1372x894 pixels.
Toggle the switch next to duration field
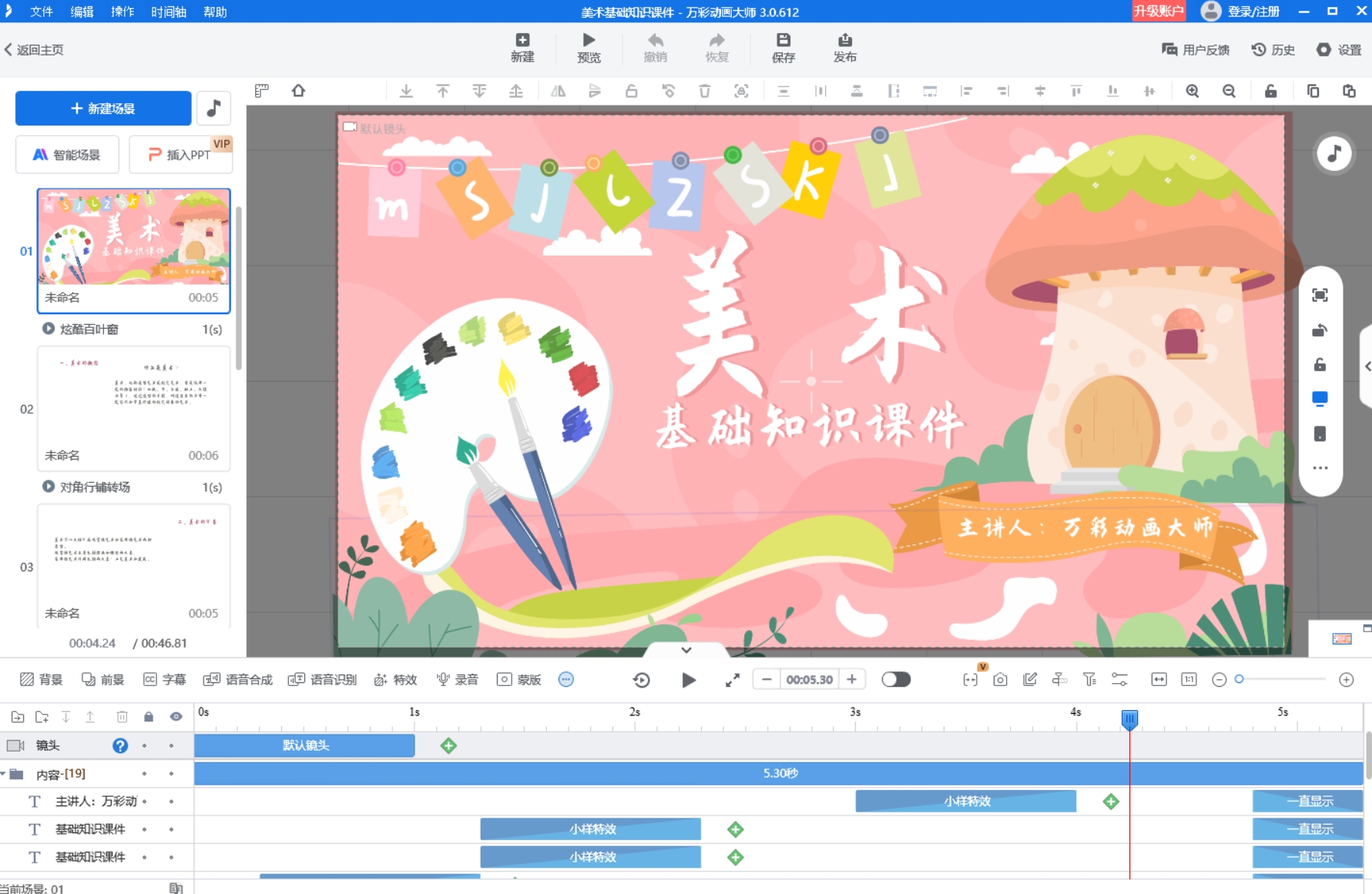tap(896, 679)
